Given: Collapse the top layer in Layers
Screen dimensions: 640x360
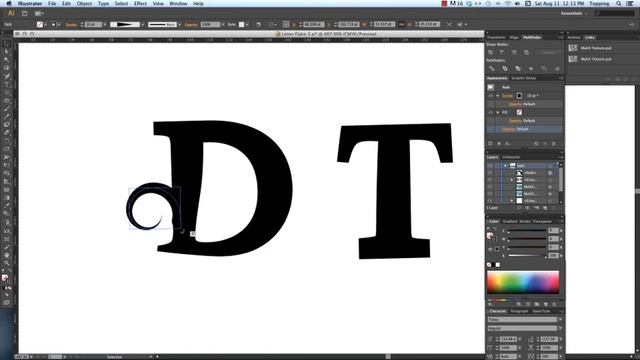Looking at the screenshot, I should tap(505, 165).
